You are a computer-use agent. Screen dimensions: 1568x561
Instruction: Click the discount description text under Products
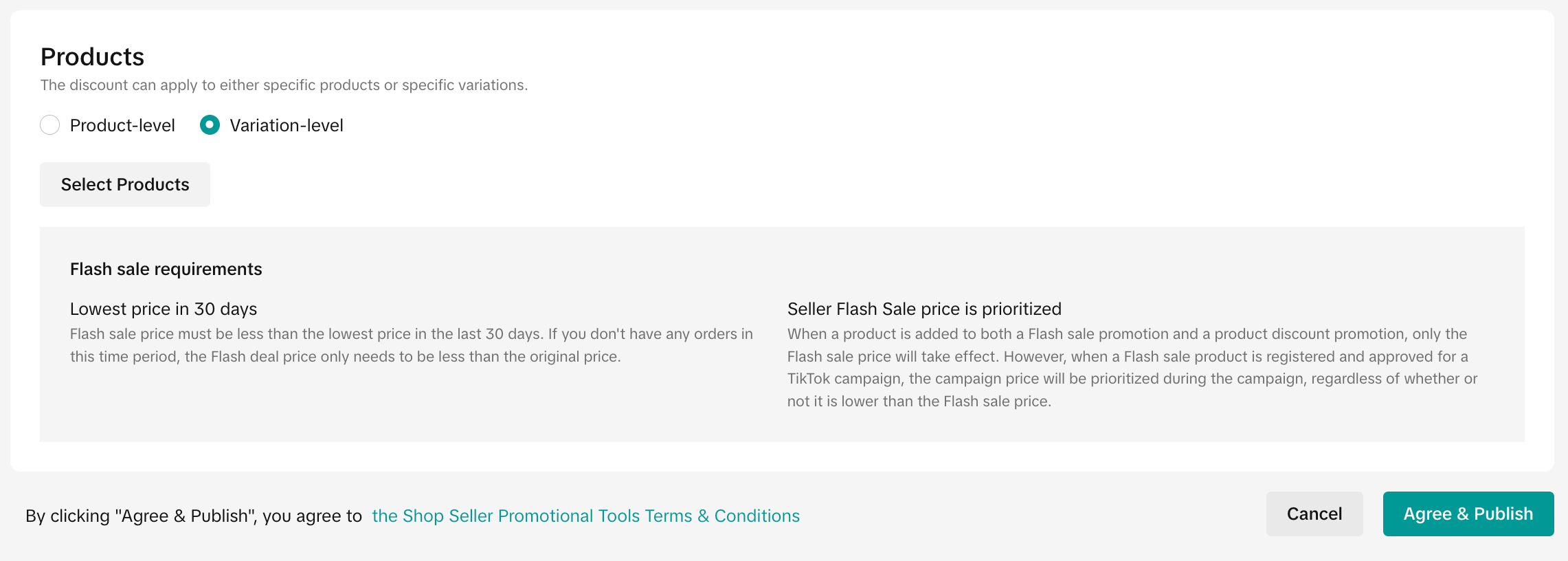tap(284, 85)
